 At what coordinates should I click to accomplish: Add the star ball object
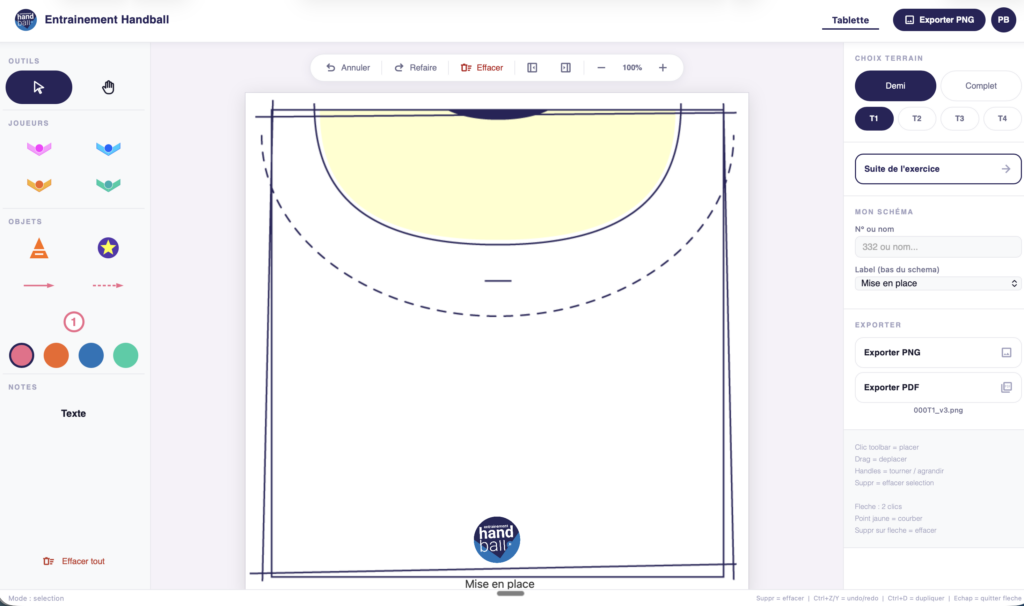point(108,247)
